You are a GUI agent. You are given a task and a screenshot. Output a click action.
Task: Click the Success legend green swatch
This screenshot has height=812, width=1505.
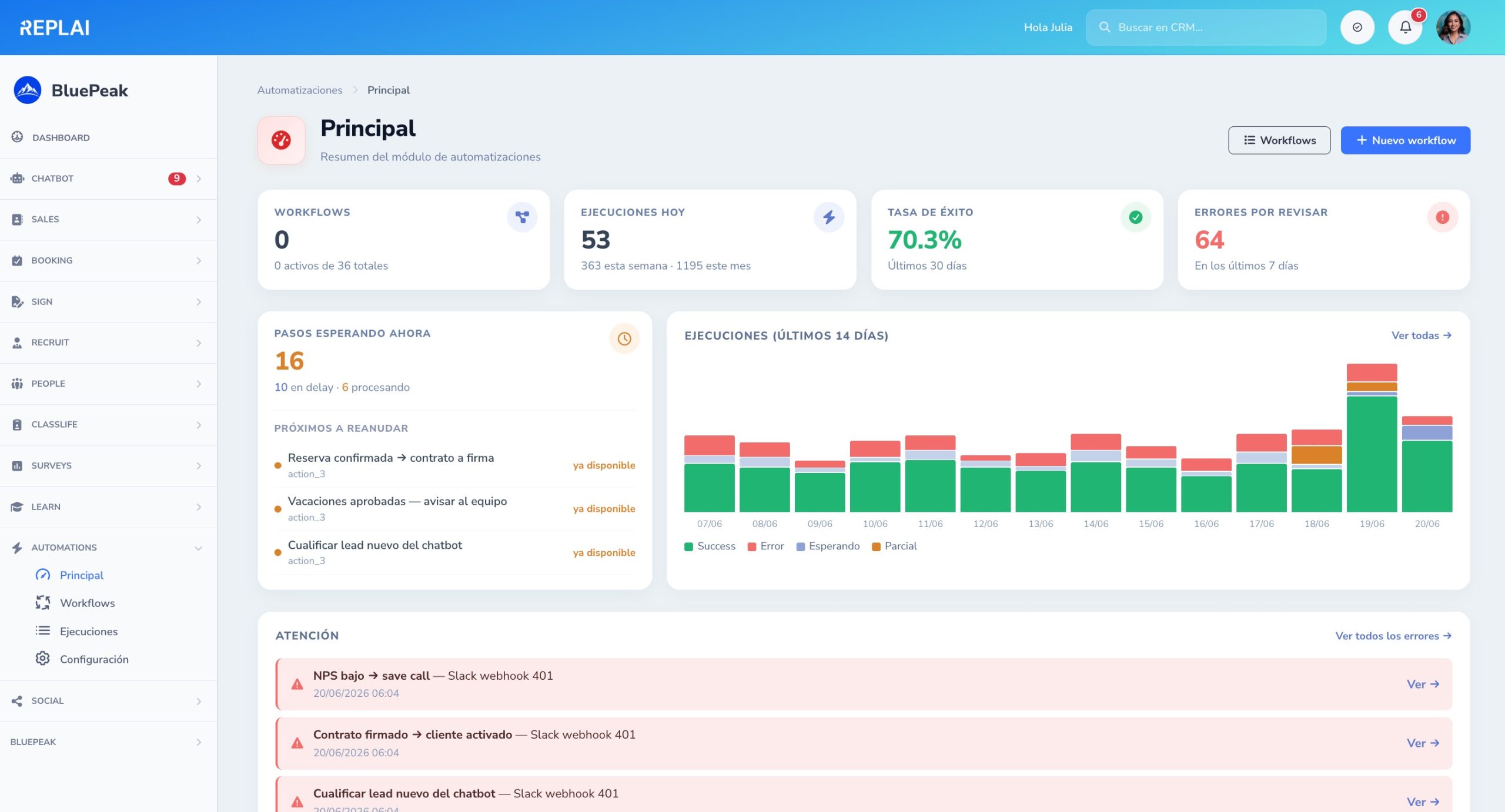[688, 546]
